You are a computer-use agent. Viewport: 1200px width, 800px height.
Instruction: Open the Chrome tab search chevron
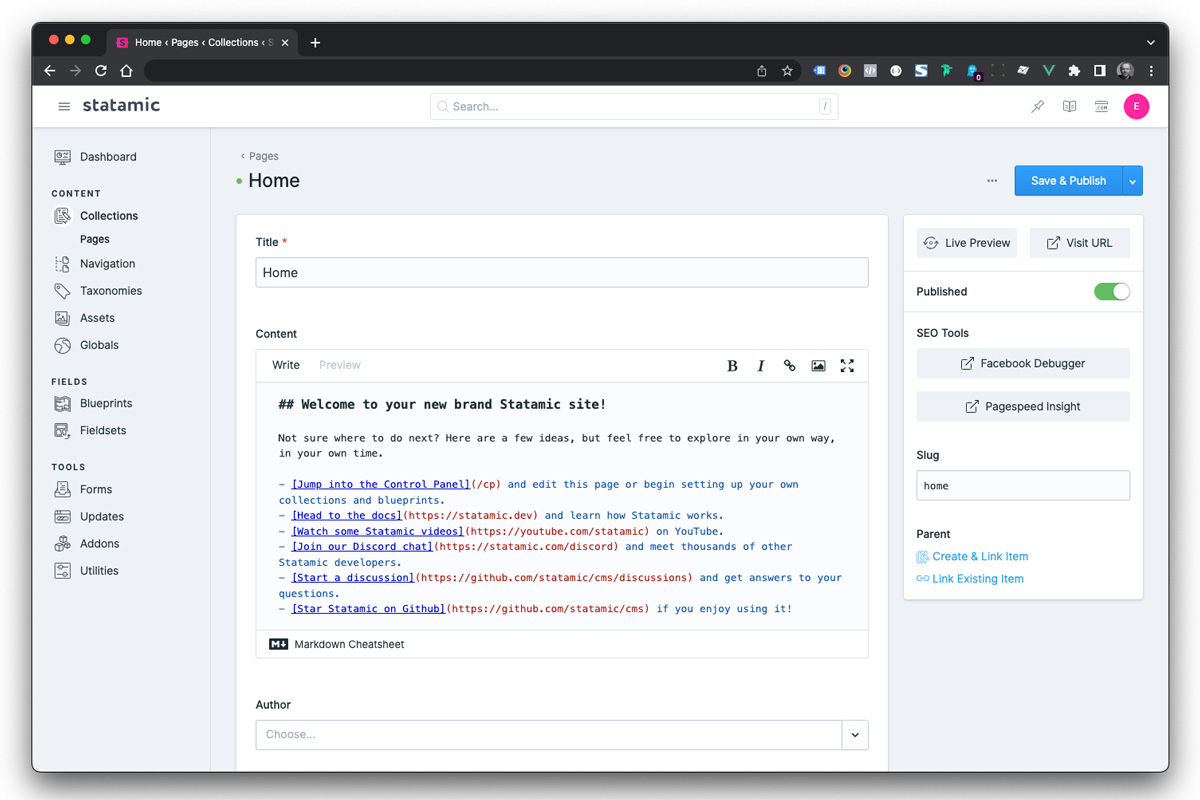click(1151, 43)
